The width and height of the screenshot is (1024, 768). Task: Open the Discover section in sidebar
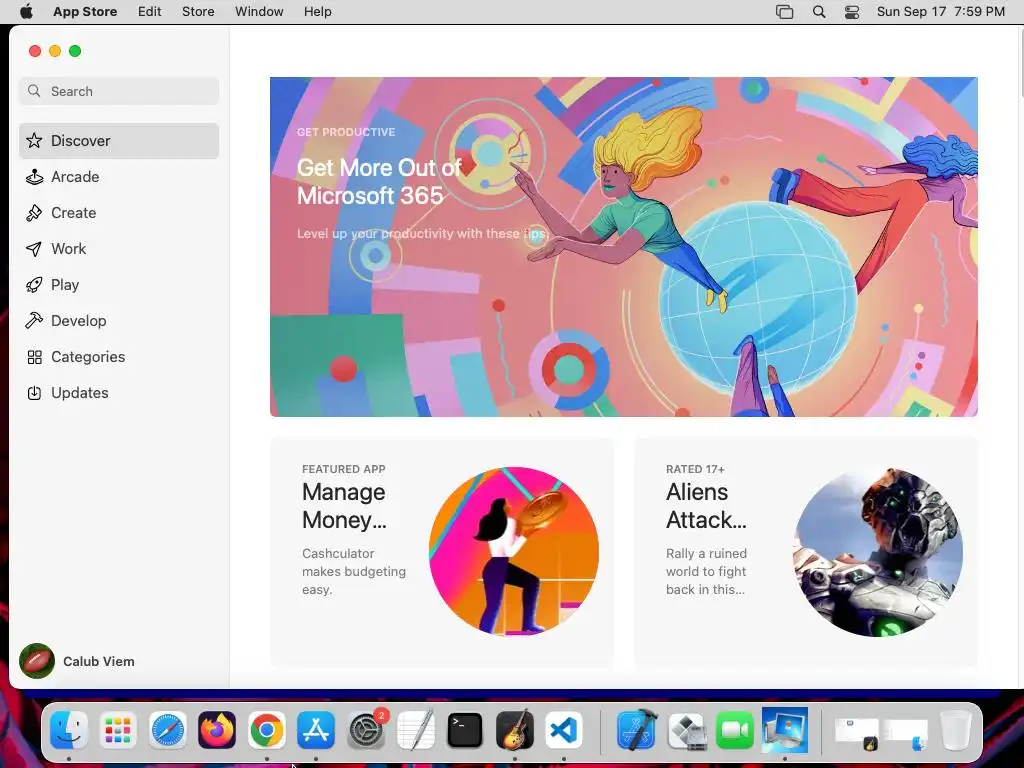coord(119,140)
